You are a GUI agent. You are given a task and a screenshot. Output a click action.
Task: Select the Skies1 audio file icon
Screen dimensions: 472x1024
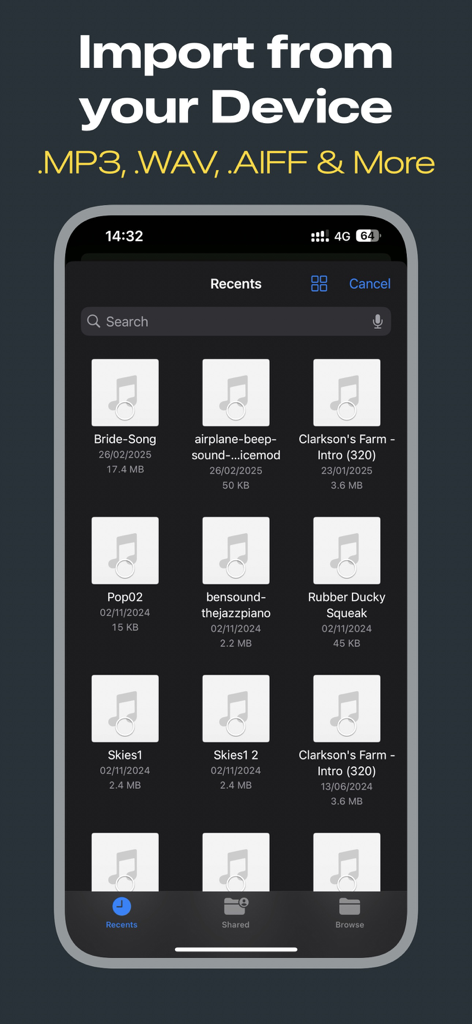point(125,709)
